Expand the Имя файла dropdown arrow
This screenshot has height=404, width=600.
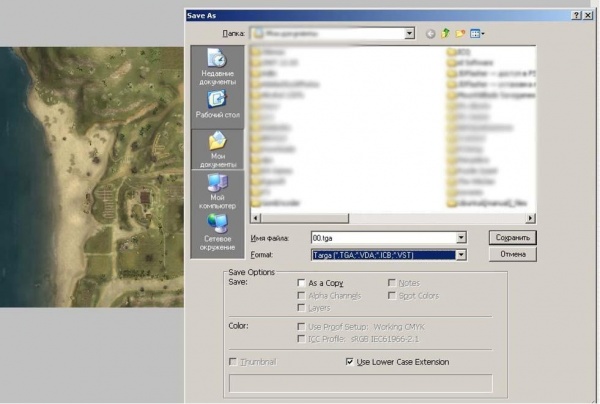tap(461, 238)
